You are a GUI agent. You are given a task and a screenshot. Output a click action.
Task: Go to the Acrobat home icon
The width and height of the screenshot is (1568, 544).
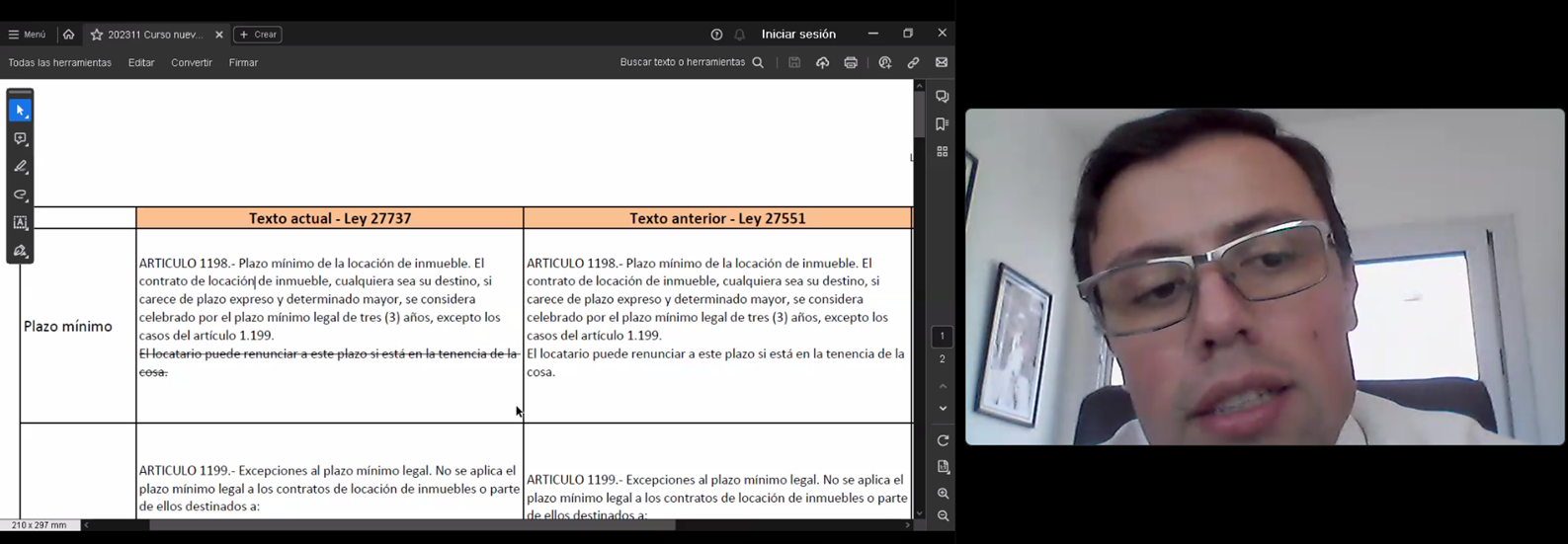coord(68,35)
